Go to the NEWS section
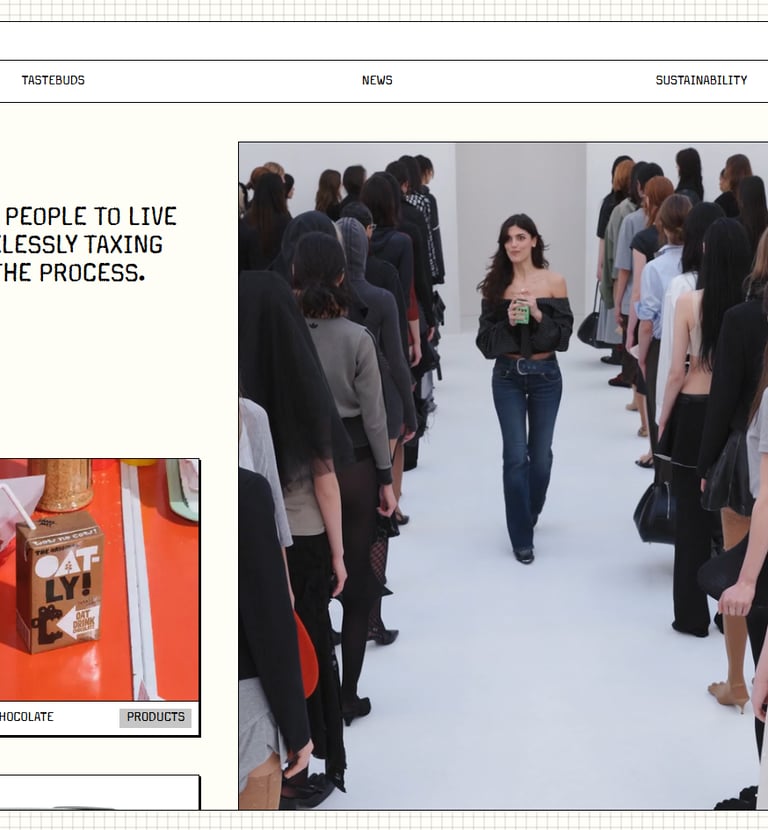Image resolution: width=768 pixels, height=830 pixels. tap(377, 80)
